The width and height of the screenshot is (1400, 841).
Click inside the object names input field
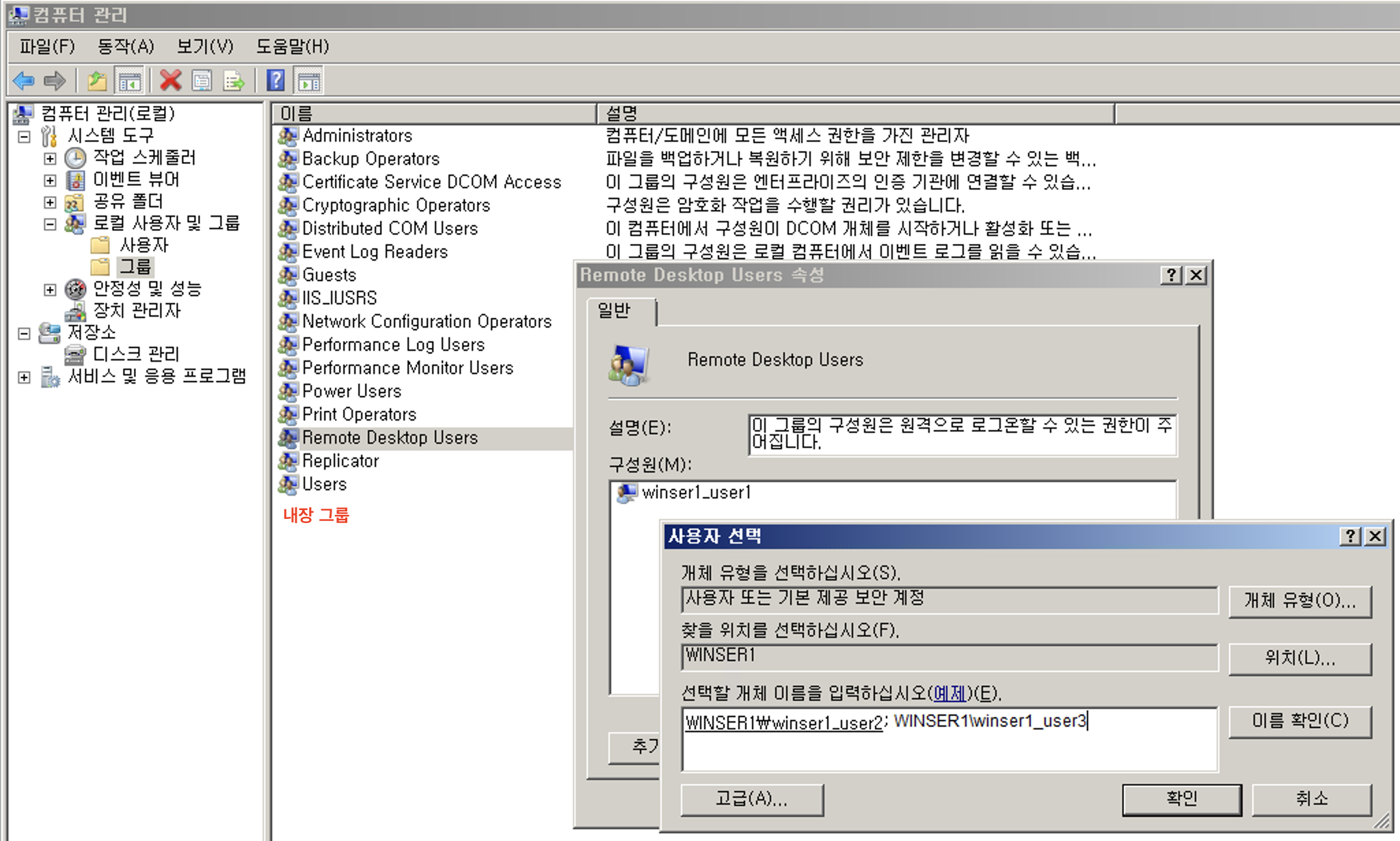pos(949,749)
